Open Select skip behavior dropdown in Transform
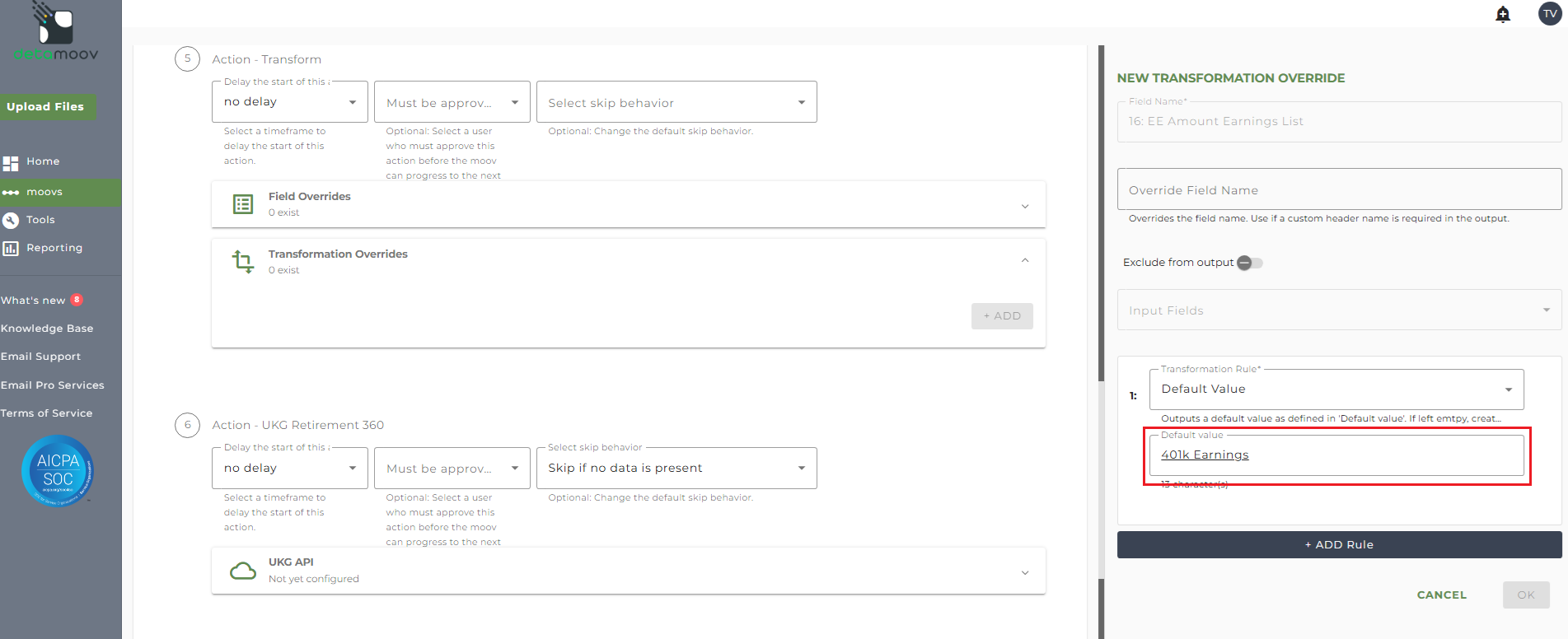This screenshot has height=639, width=1568. [676, 102]
